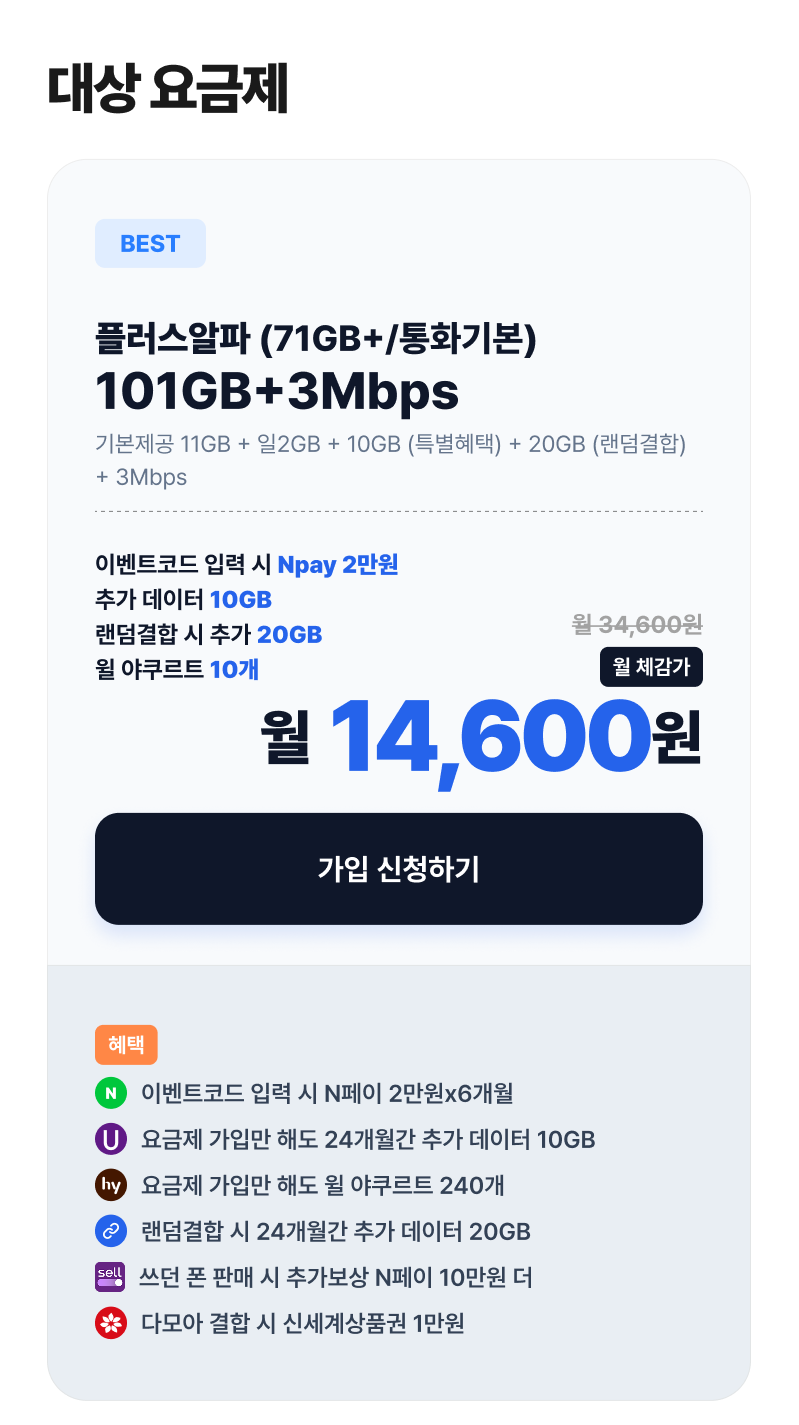799x1425 pixels.
Task: Click the 가입 신청하기 button
Action: point(399,868)
